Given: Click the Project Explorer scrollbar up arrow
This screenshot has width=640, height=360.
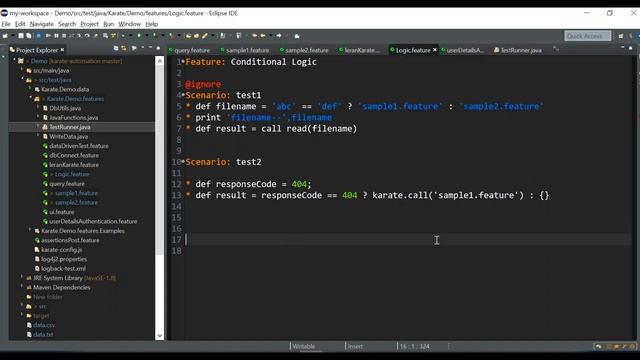Looking at the screenshot, I should pyautogui.click(x=160, y=61).
